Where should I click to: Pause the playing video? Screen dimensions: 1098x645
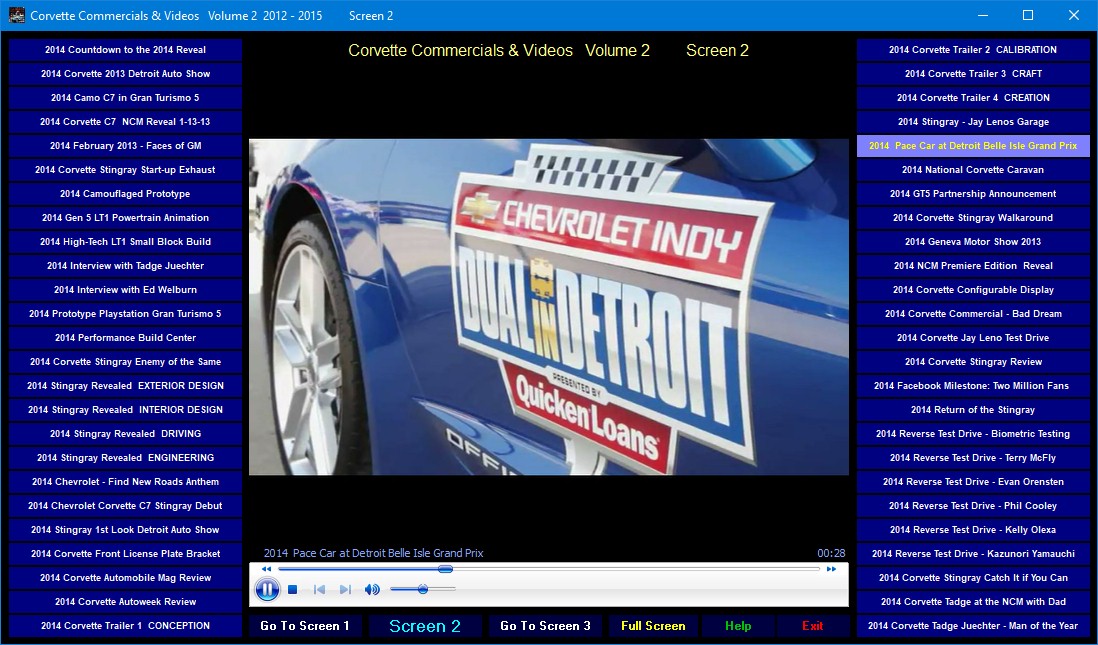coord(267,589)
